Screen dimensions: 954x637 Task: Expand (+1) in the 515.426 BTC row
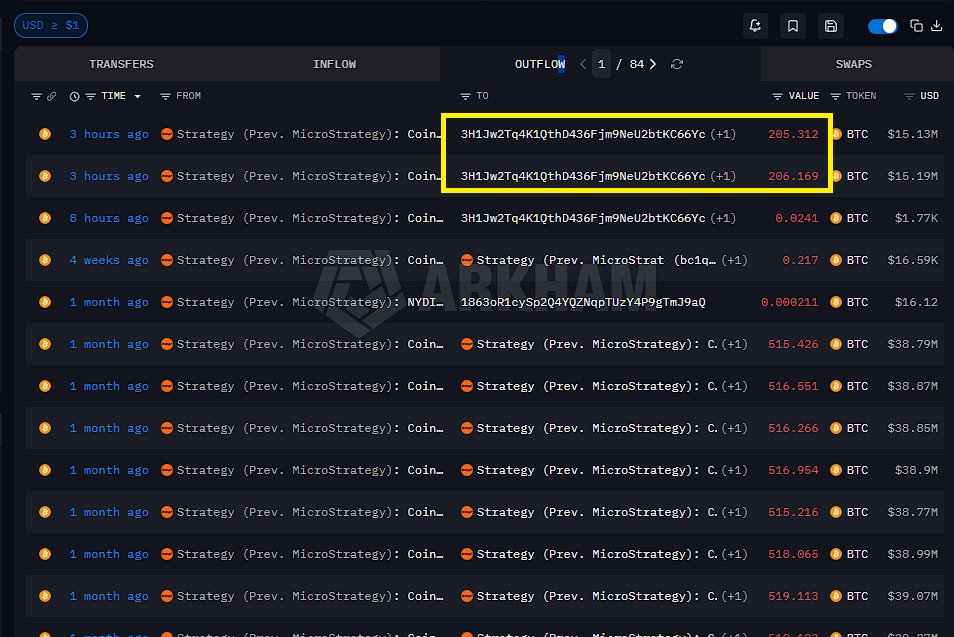click(x=734, y=344)
